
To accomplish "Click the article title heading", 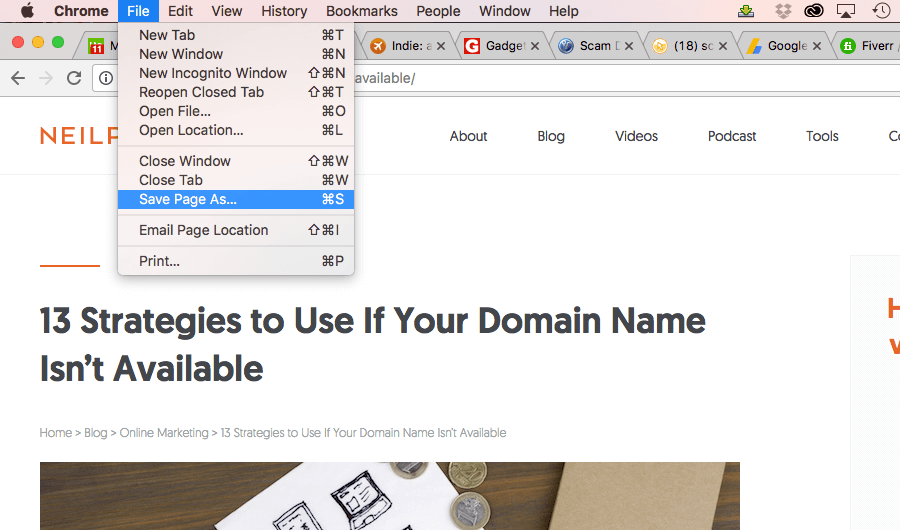I will 373,344.
